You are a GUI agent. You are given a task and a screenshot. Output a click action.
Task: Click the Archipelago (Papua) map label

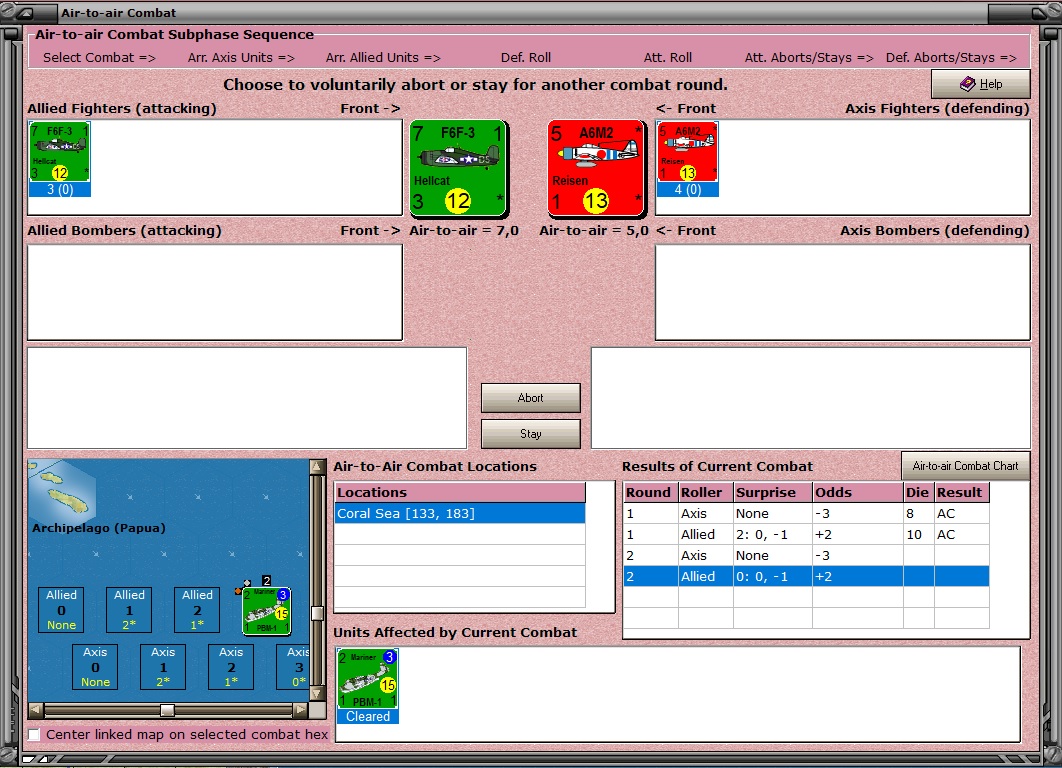(x=99, y=528)
